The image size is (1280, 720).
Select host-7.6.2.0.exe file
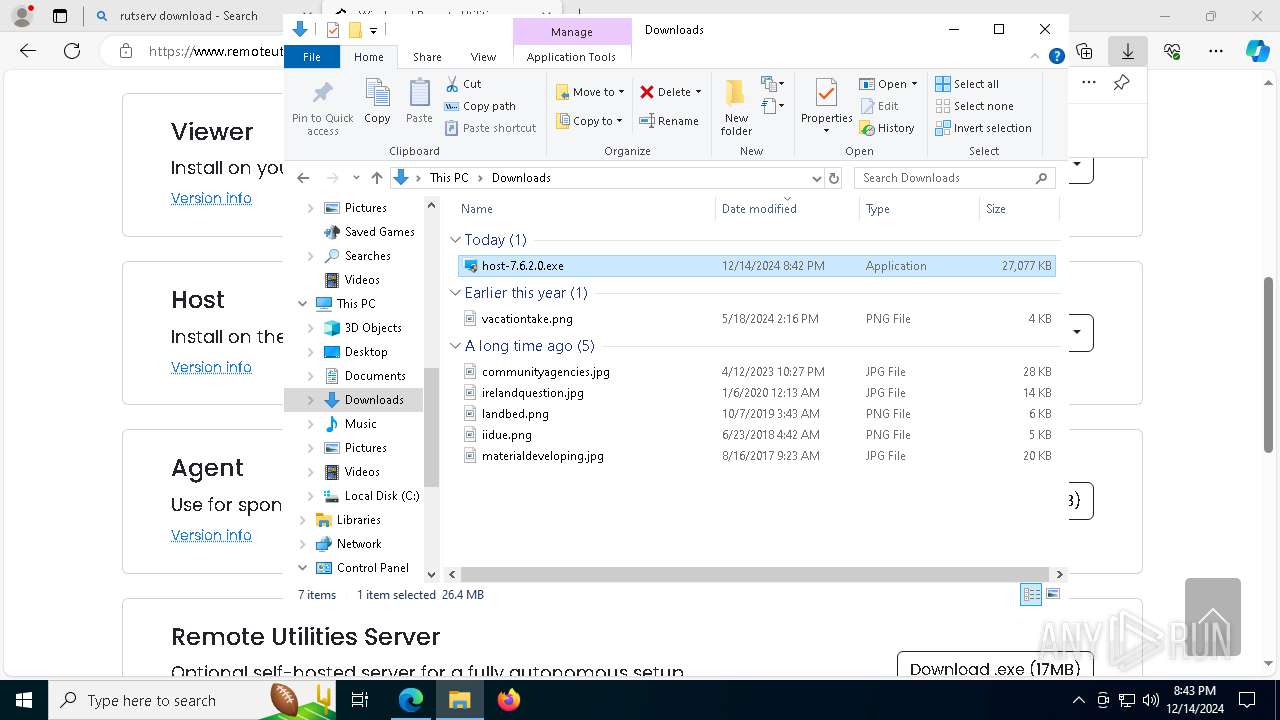point(756,266)
